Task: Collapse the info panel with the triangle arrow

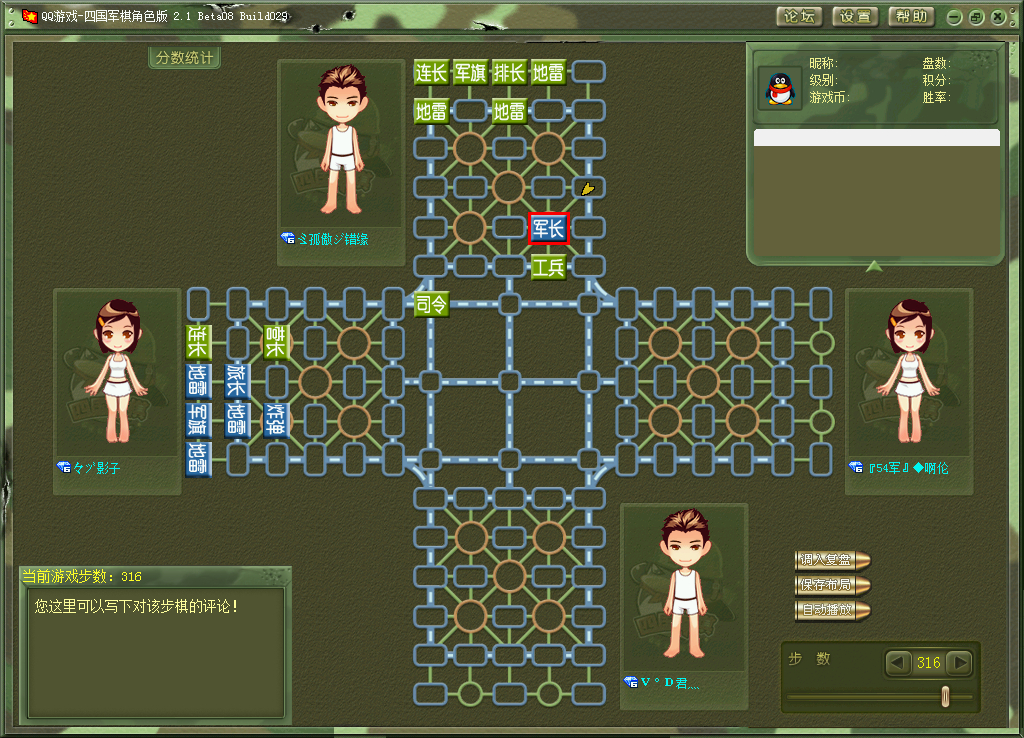Action: [x=874, y=266]
